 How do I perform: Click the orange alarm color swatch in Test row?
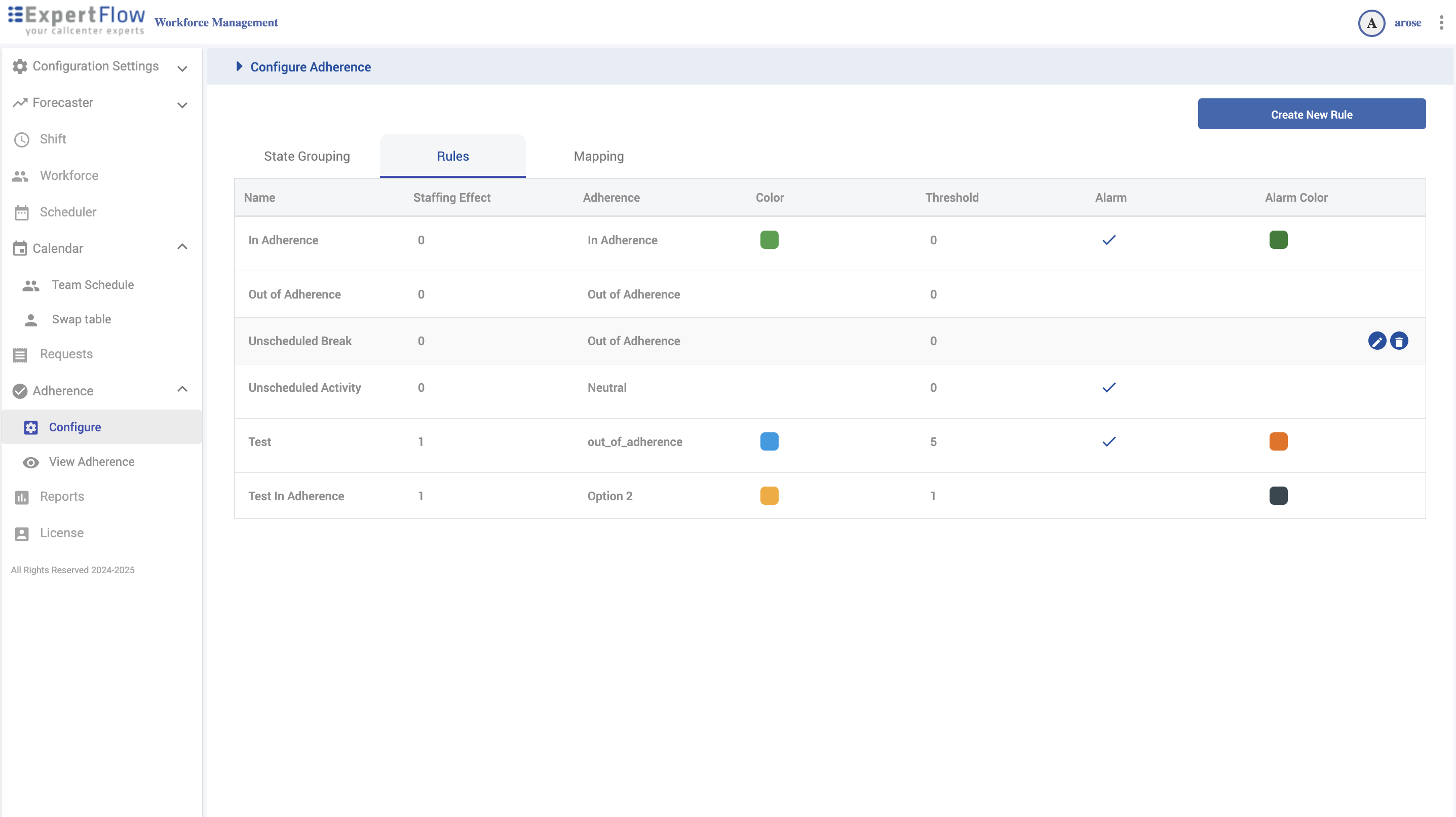coord(1278,441)
